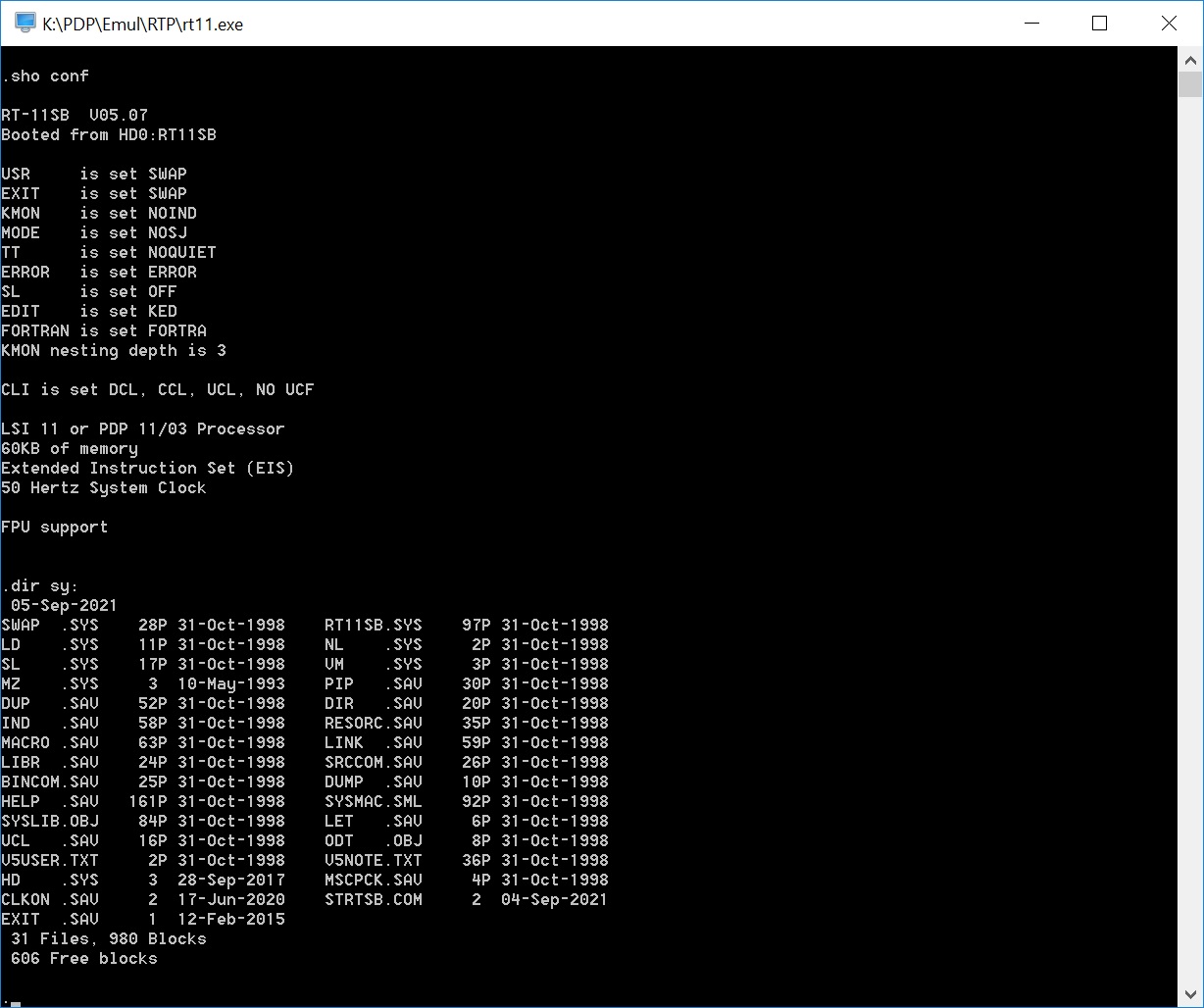Select the PIP.SAV file entry
Screen dimensions: 1204x1008
[x=373, y=683]
